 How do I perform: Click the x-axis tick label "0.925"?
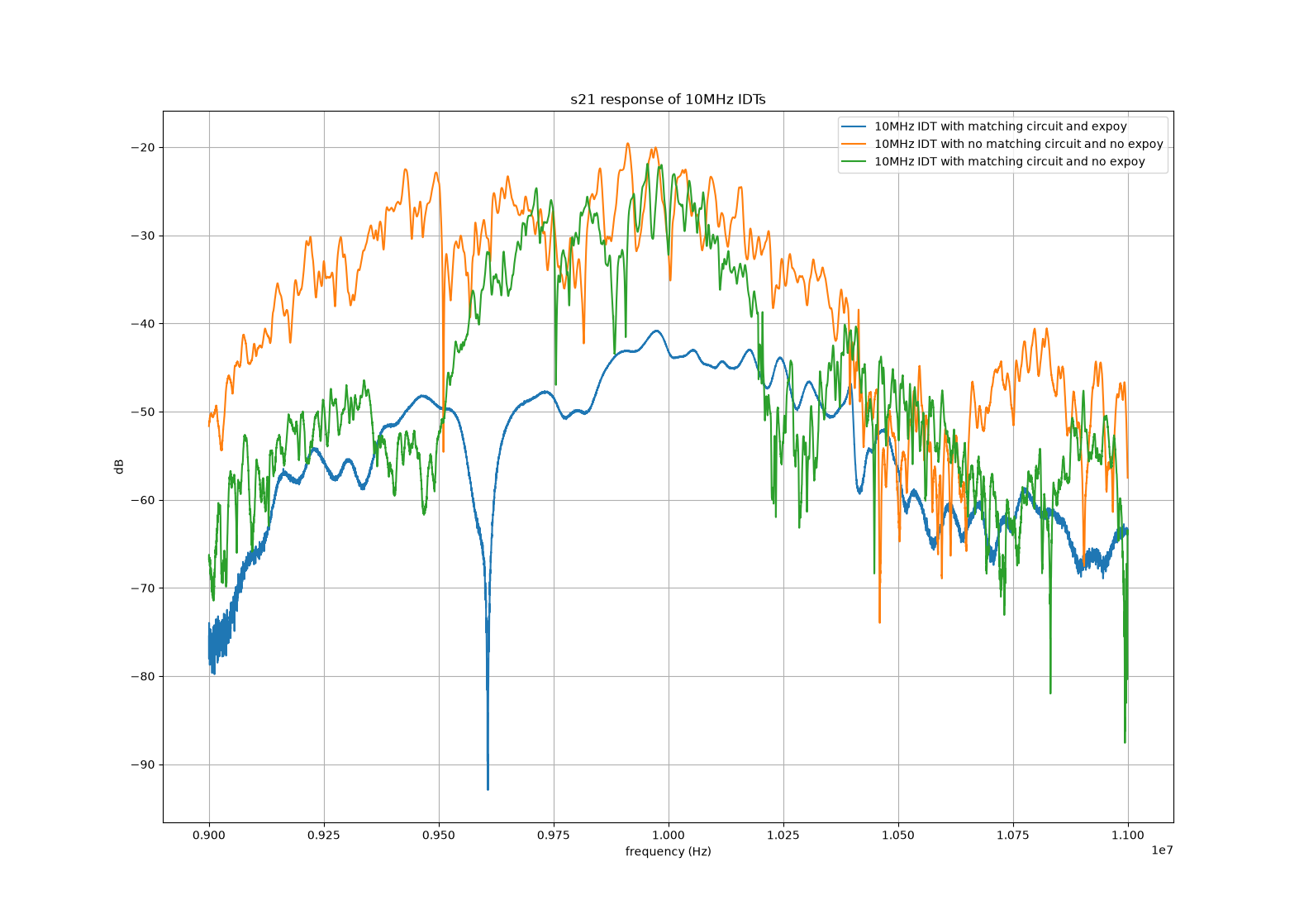[x=324, y=835]
